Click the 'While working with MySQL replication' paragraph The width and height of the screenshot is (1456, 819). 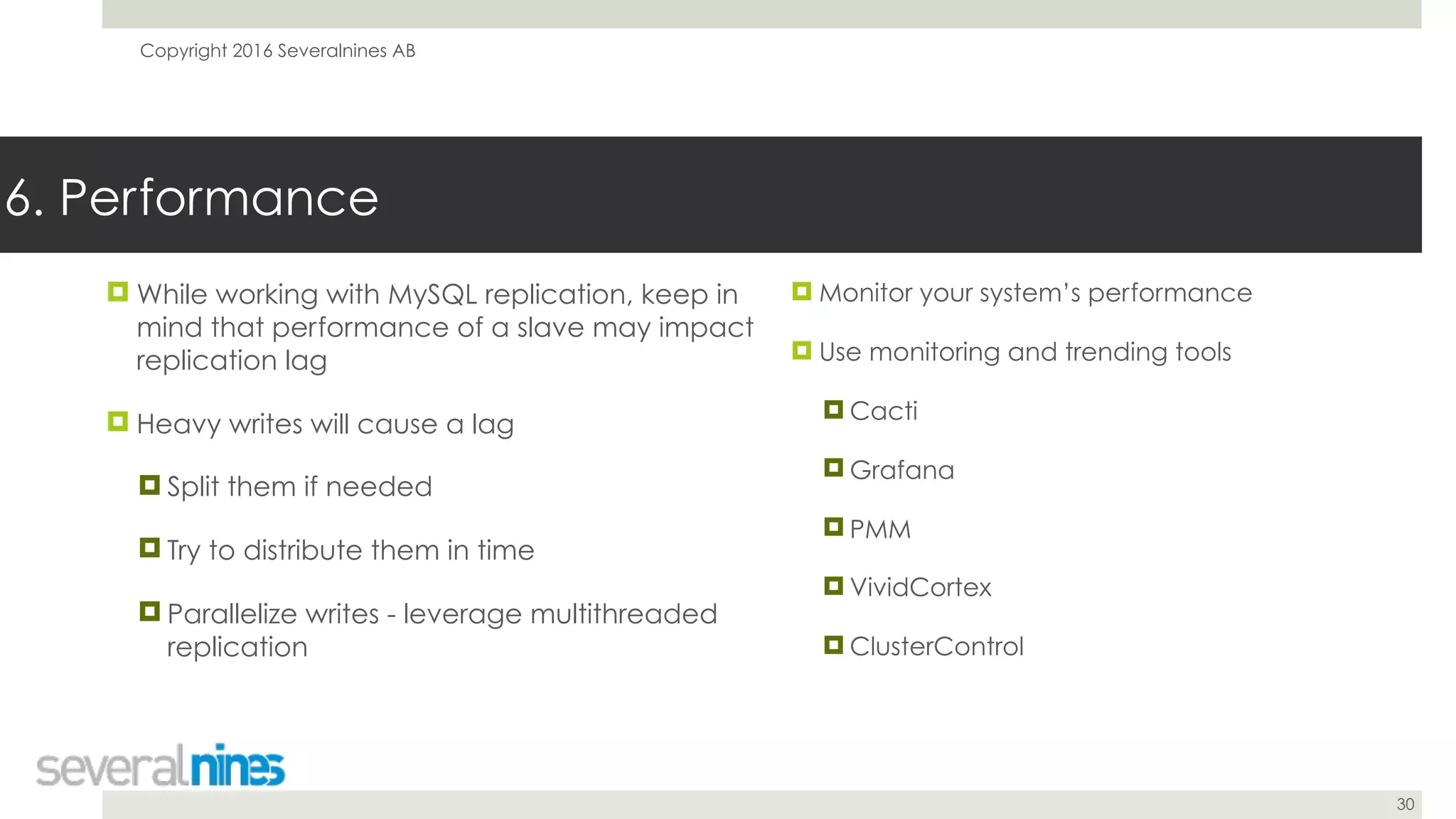444,327
